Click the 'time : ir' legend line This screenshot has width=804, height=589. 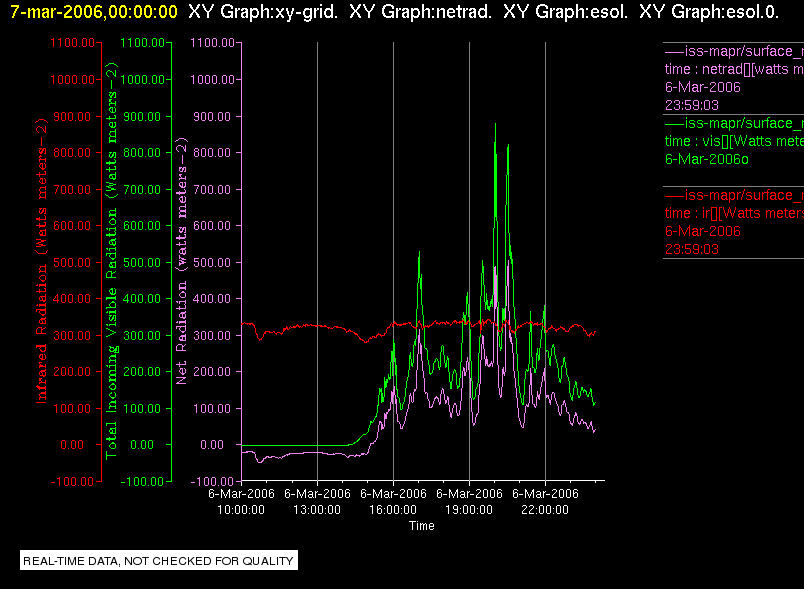(x=734, y=213)
